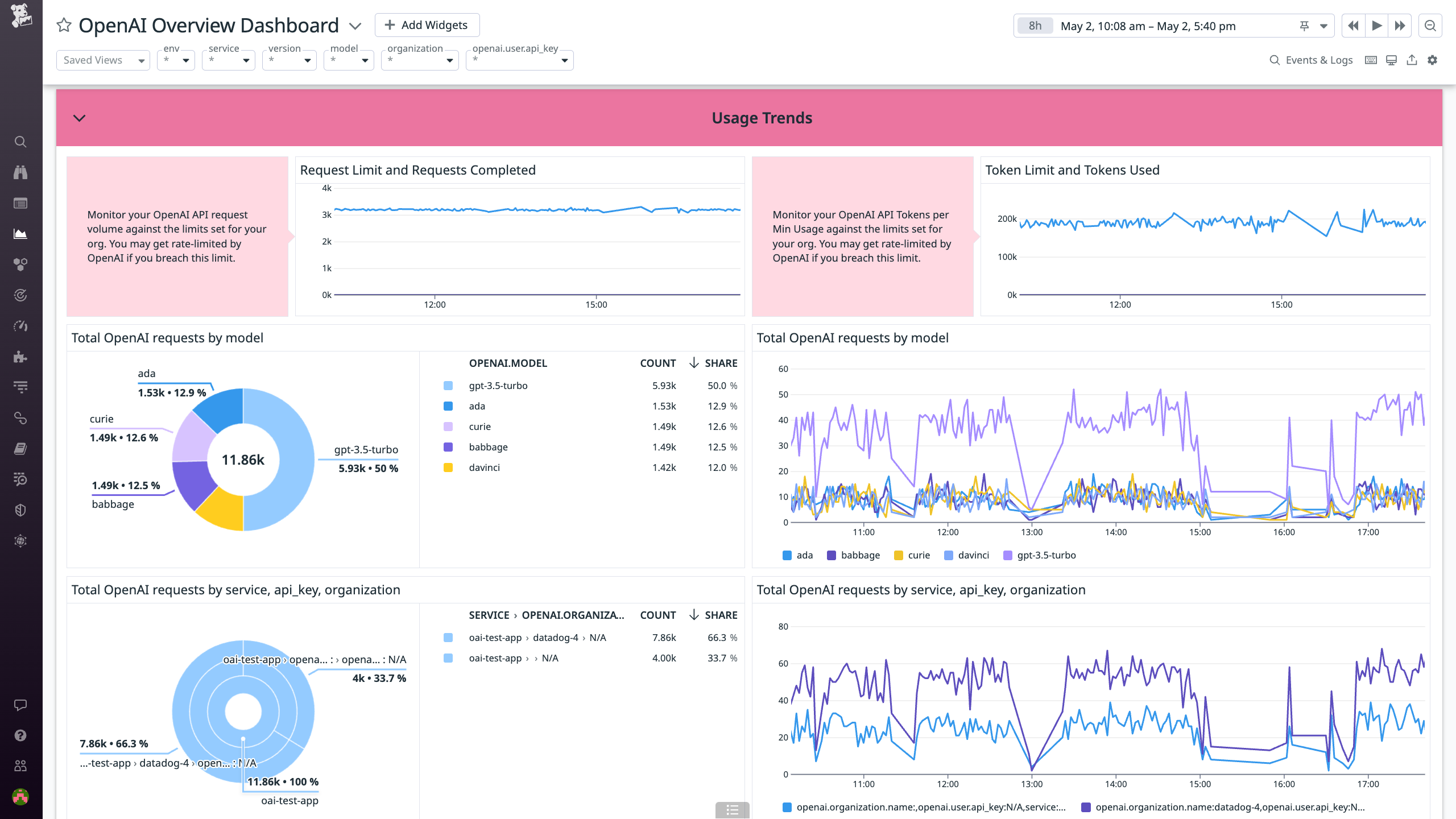This screenshot has width=1456, height=819.
Task: Toggle the ada series in the legend
Action: [798, 555]
